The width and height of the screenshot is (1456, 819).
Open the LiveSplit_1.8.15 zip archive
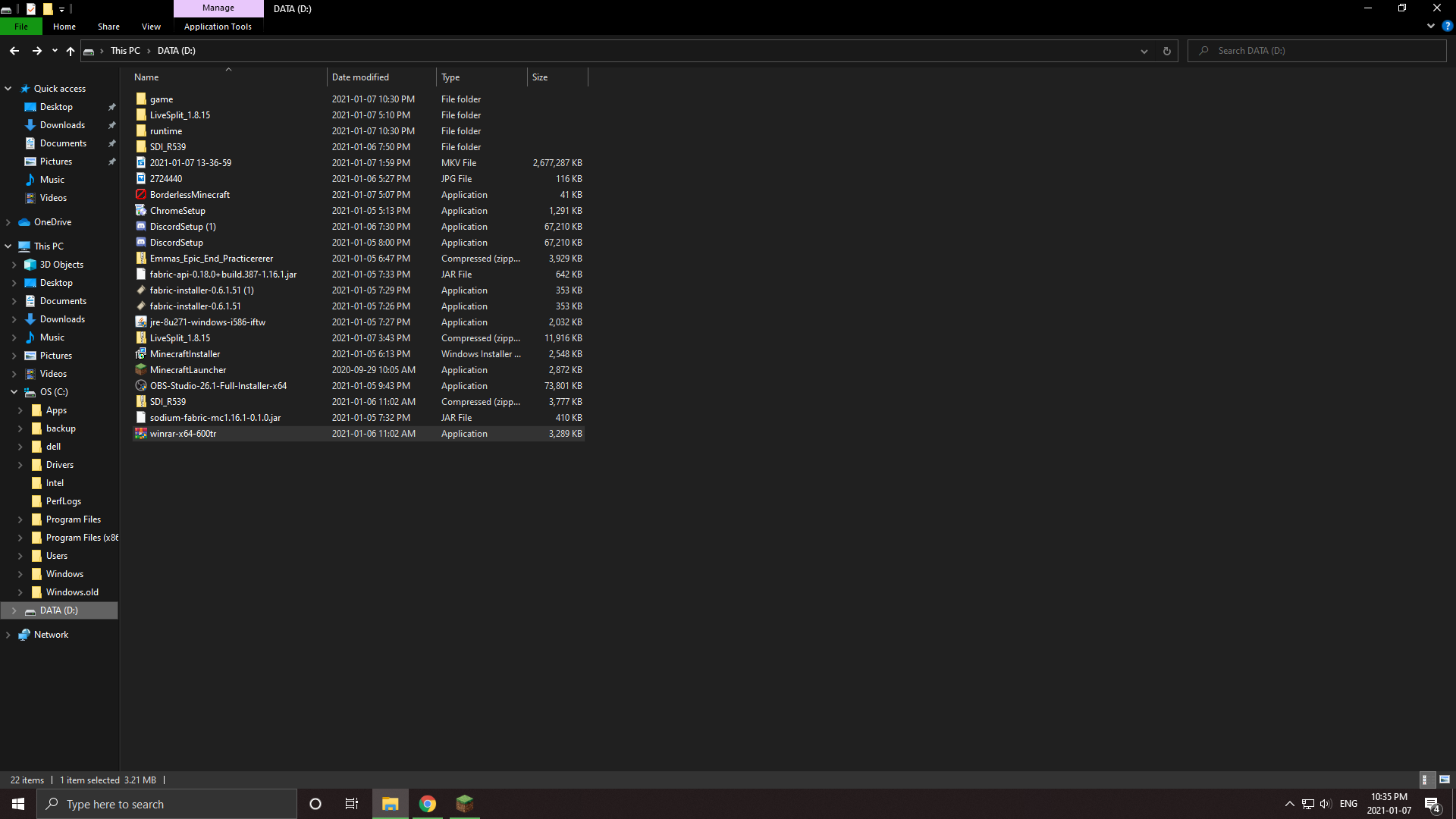pyautogui.click(x=180, y=337)
